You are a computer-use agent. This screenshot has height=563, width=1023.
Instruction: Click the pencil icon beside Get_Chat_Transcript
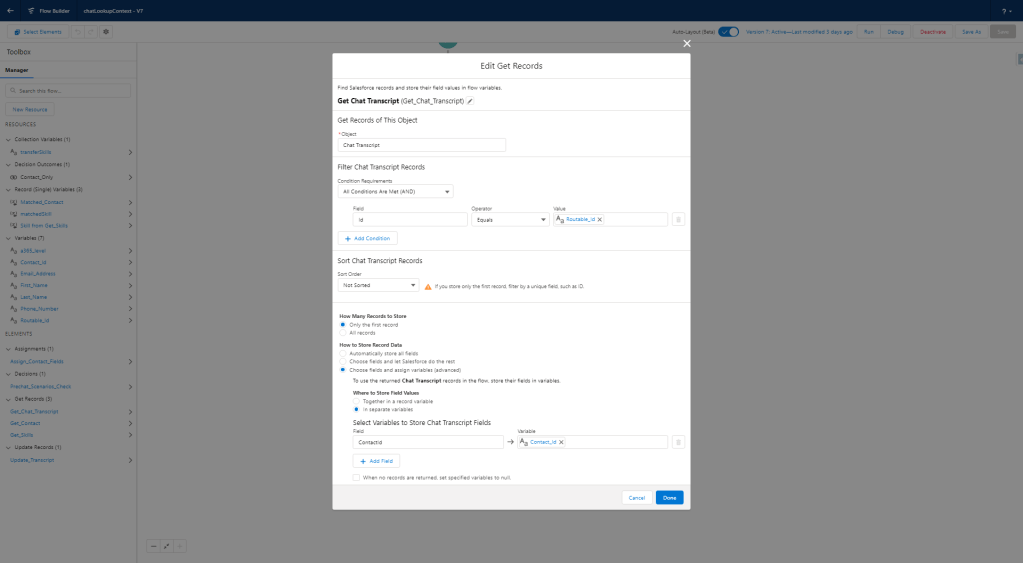[470, 101]
